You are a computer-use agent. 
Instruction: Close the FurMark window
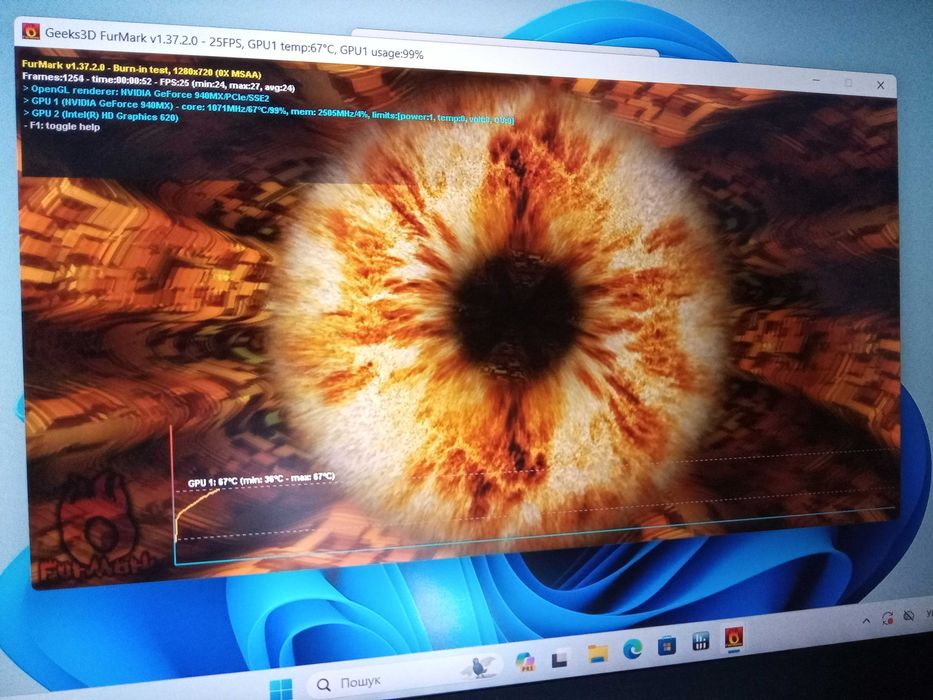[x=880, y=85]
